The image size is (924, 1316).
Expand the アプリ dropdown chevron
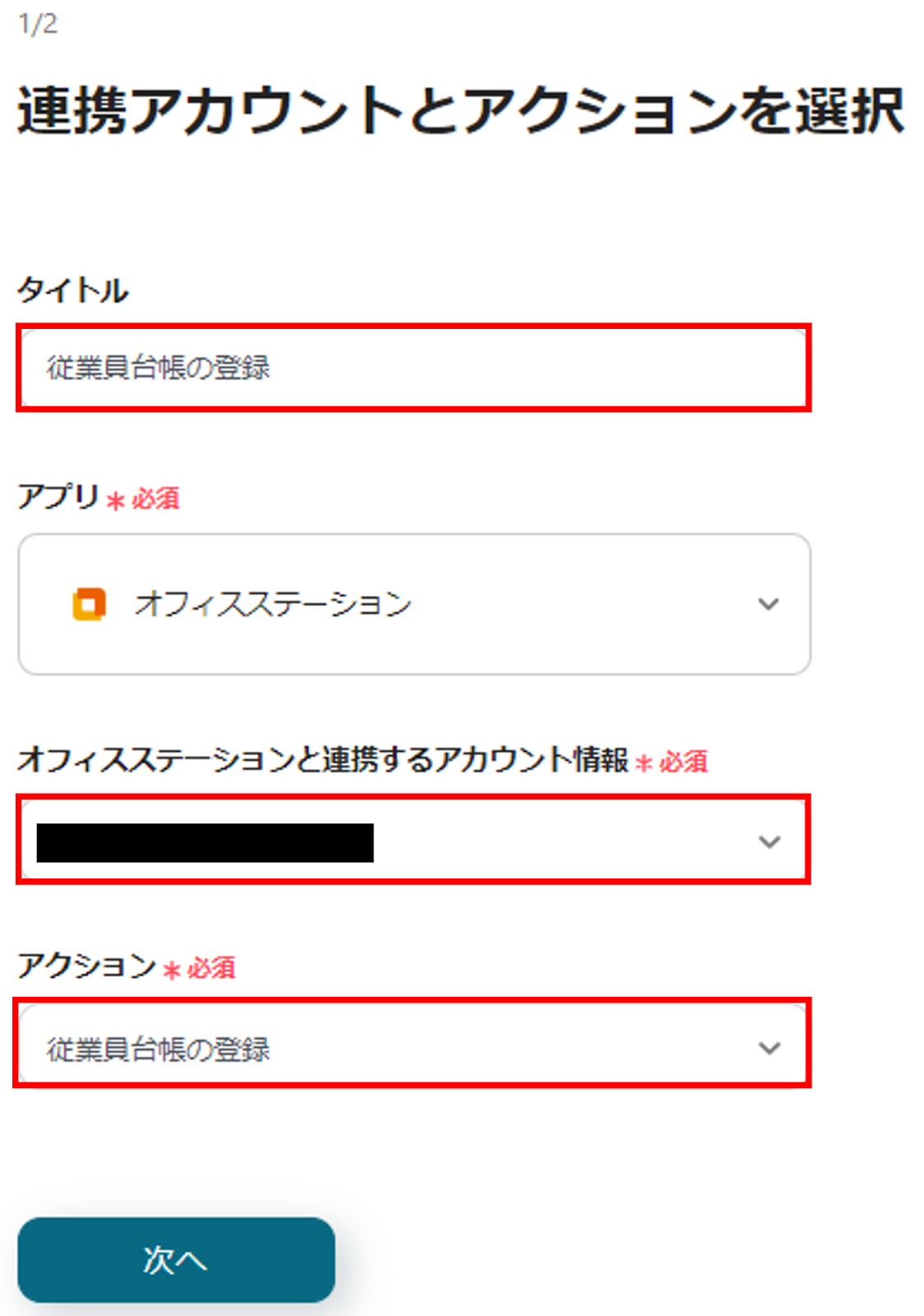(x=768, y=604)
